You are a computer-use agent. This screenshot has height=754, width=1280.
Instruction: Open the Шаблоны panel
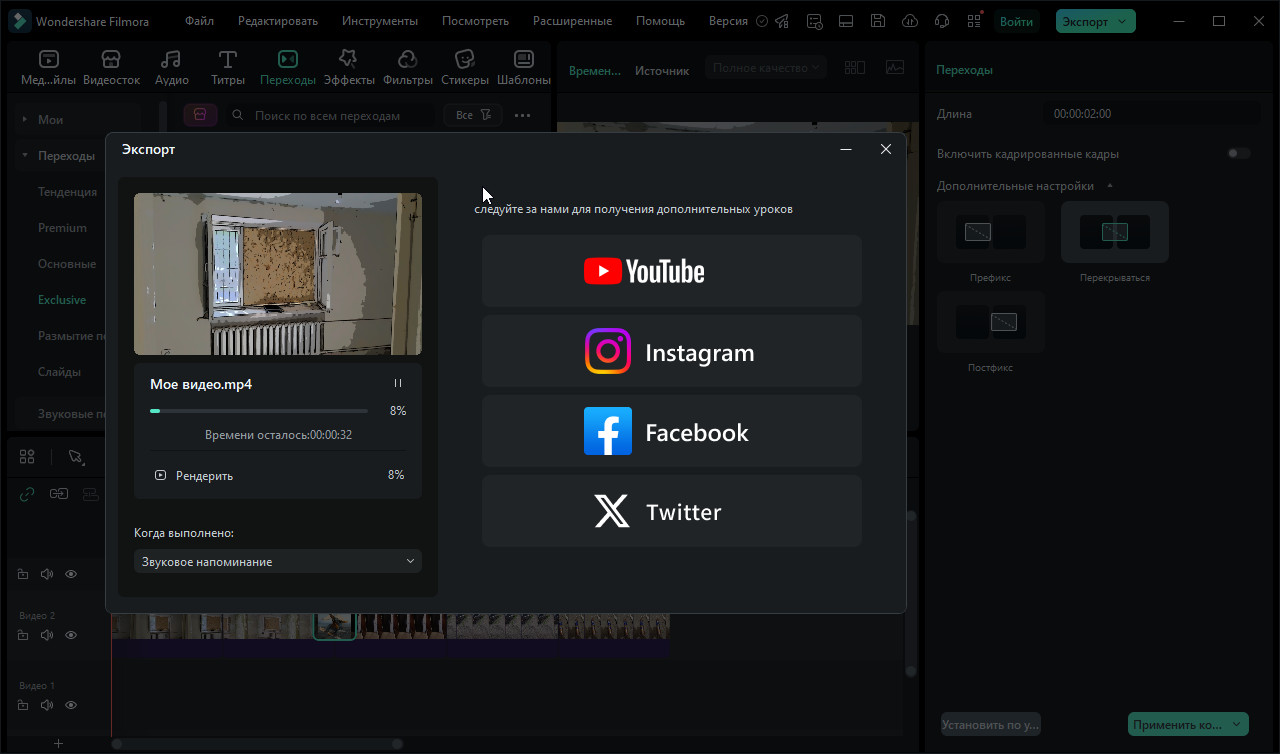point(523,68)
